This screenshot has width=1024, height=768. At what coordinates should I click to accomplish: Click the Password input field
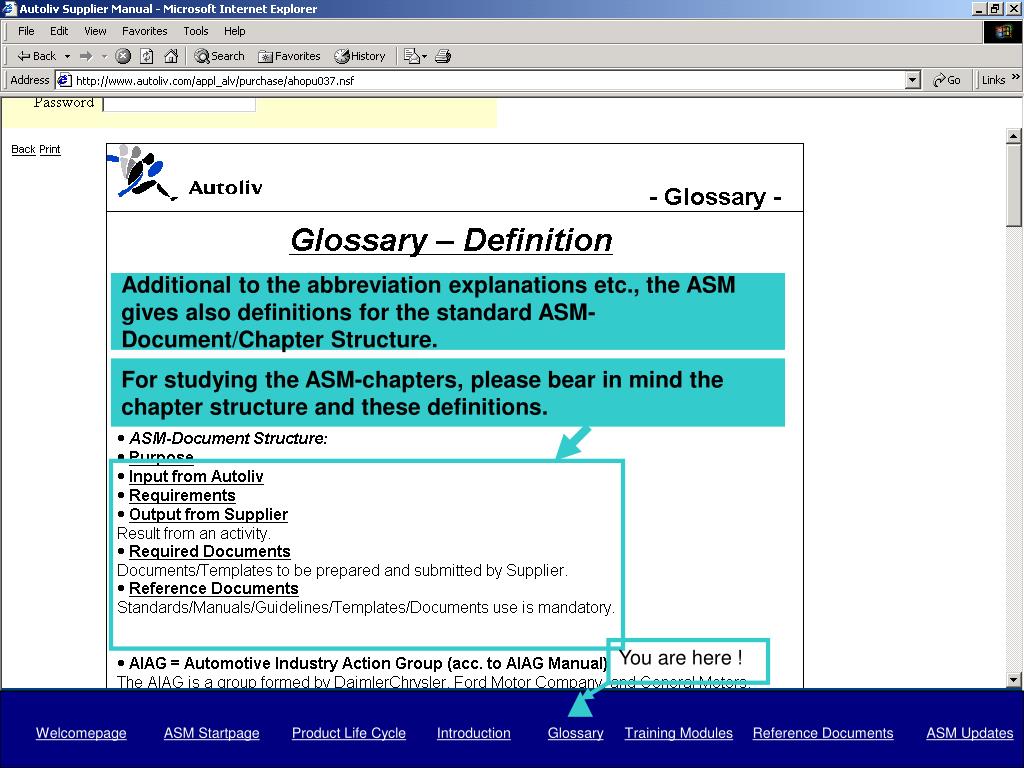click(179, 104)
